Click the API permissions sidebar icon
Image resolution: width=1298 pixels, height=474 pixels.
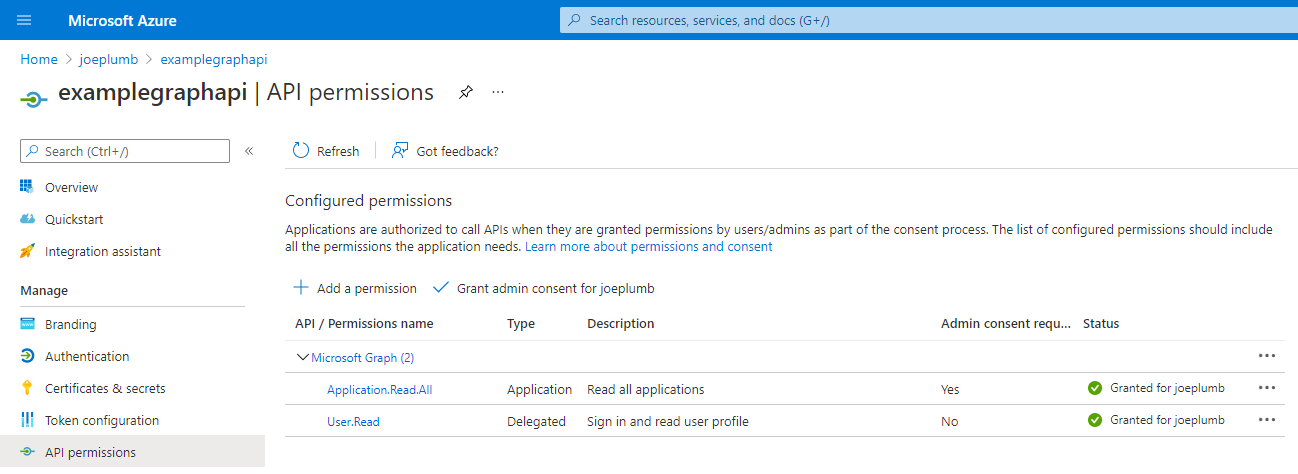(x=28, y=452)
